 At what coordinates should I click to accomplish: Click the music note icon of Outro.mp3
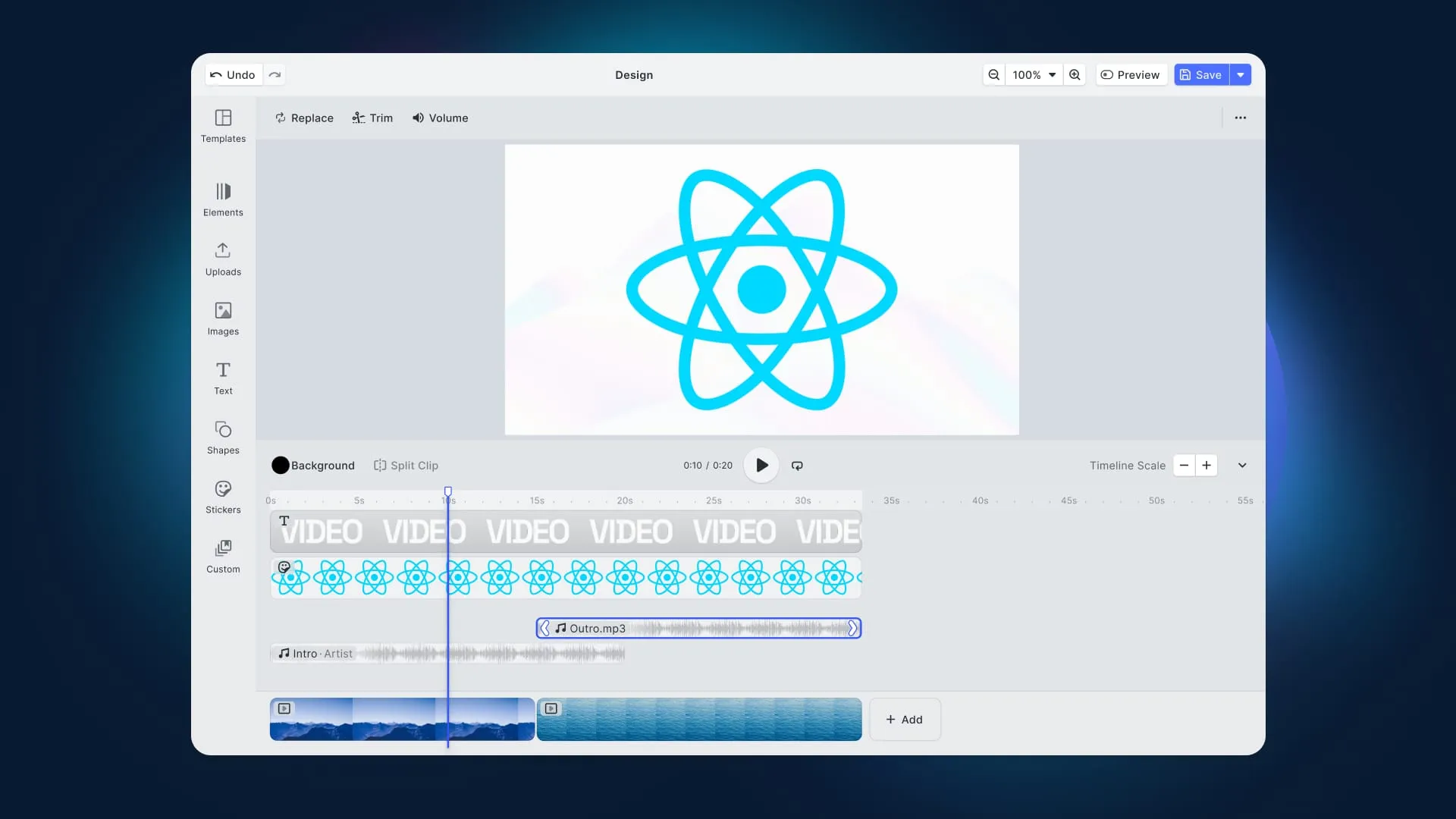coord(561,628)
